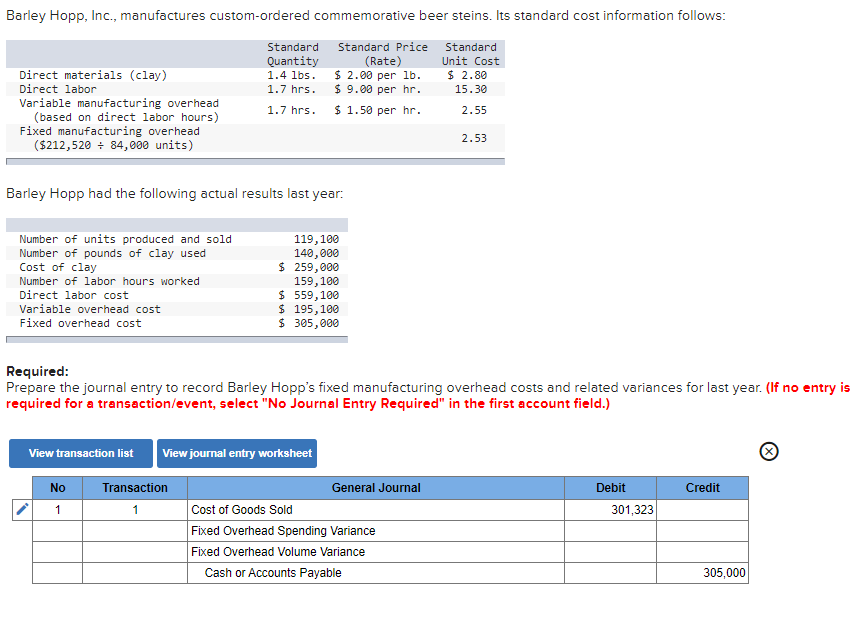Click the transaction number 1 cell
The height and width of the screenshot is (633, 855).
[x=135, y=510]
